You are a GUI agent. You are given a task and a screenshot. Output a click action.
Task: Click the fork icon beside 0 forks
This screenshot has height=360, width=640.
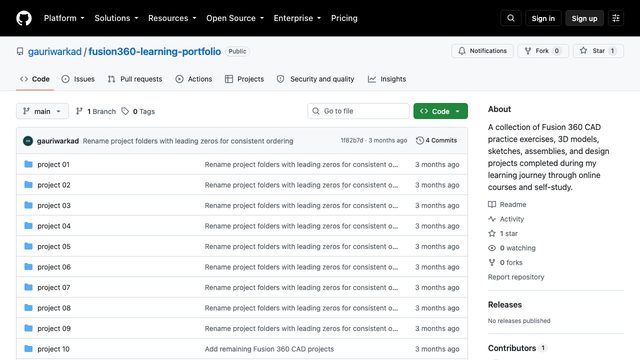(x=492, y=262)
